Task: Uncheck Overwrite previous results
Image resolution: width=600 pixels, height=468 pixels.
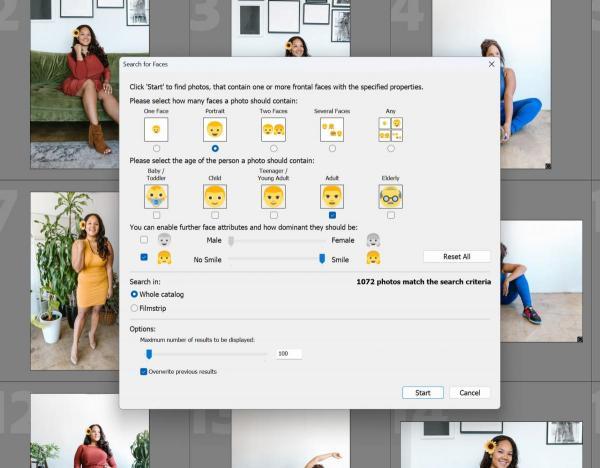Action: (144, 371)
